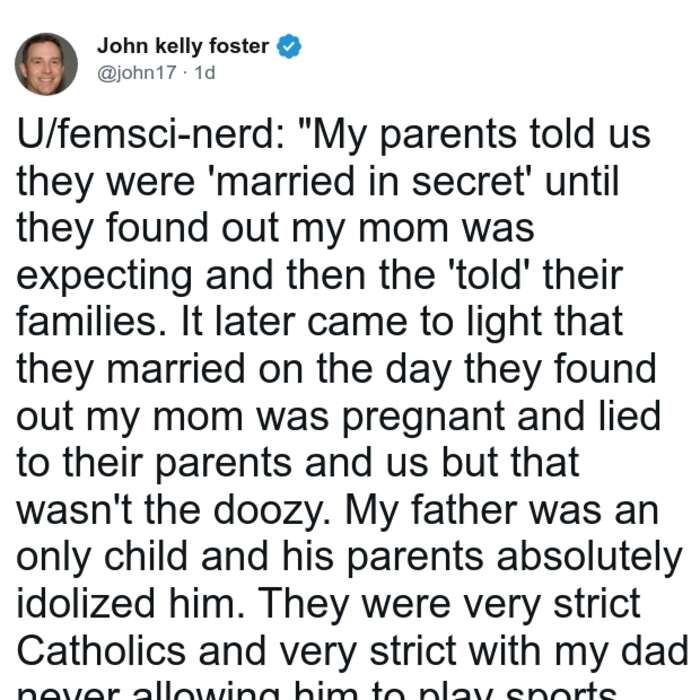
Task: Select the U/femsci-nerd username text
Action: [x=150, y=134]
